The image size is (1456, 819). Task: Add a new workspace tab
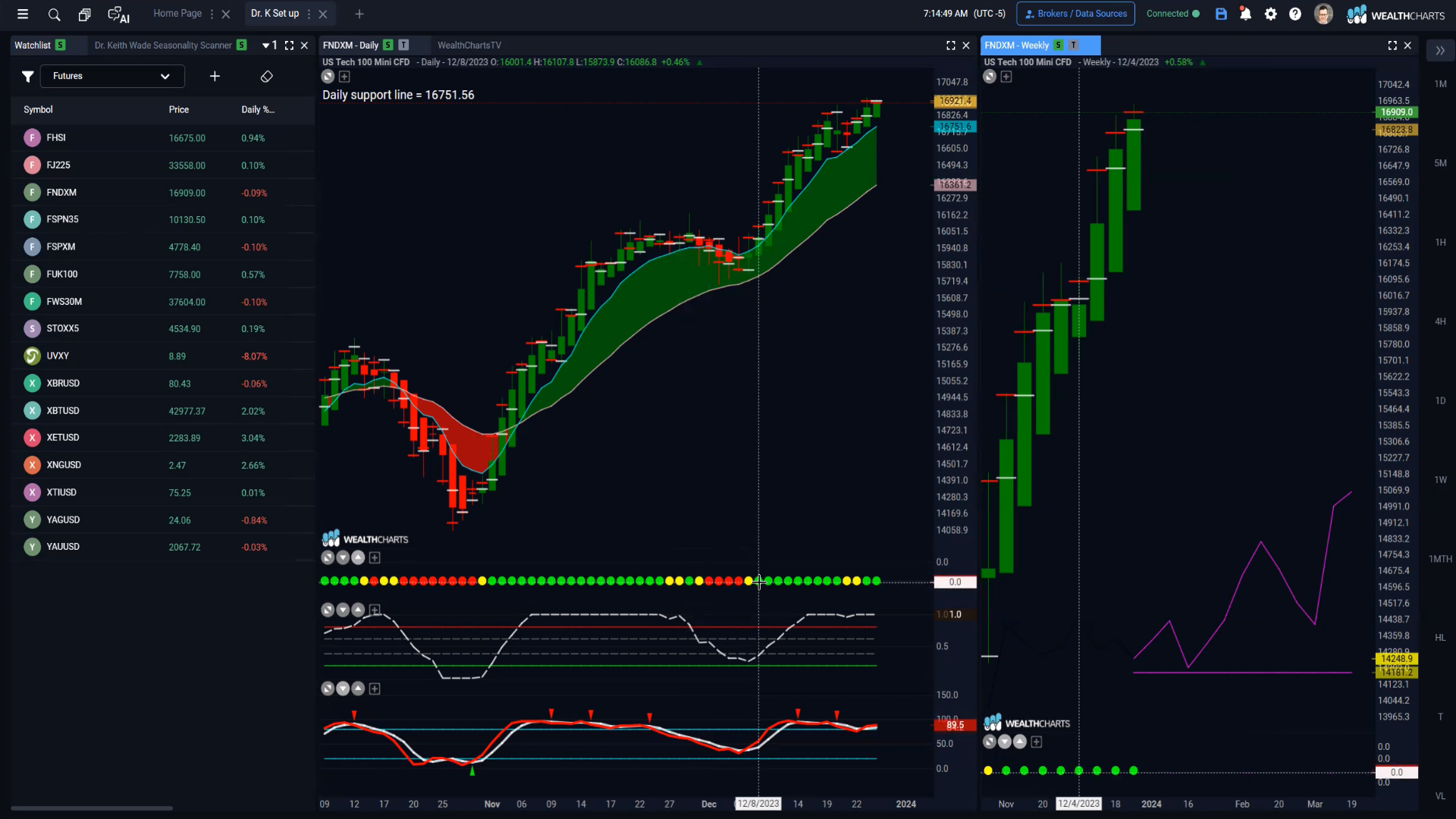[359, 14]
